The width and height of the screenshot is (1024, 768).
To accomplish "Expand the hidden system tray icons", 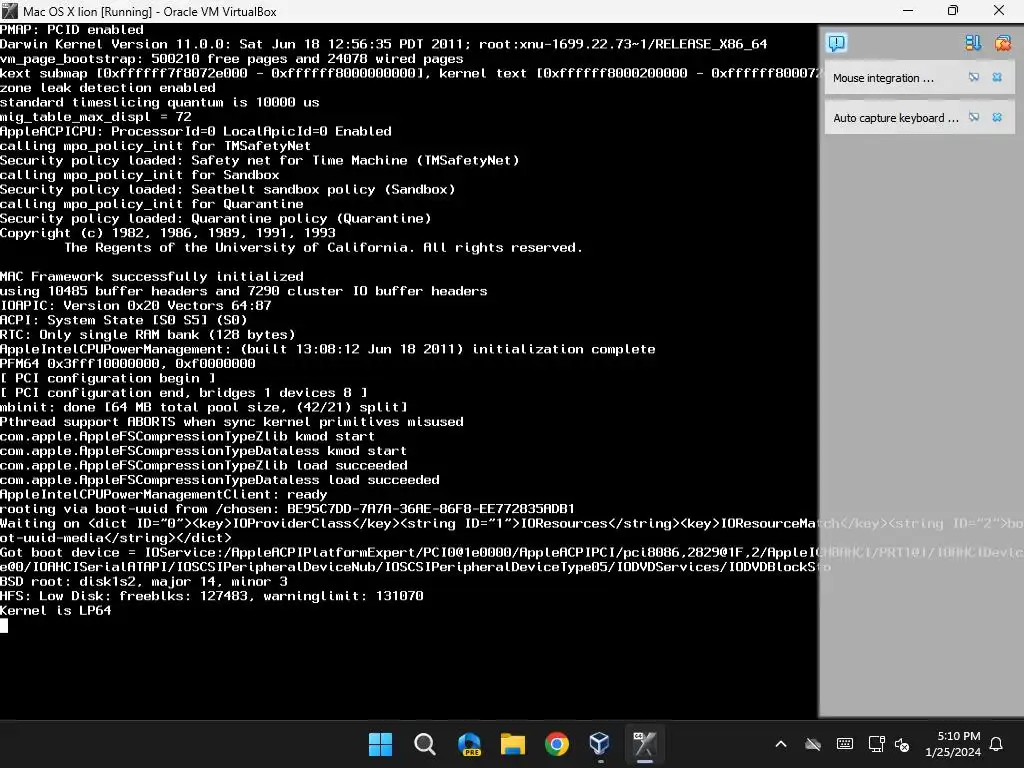I will pos(780,744).
